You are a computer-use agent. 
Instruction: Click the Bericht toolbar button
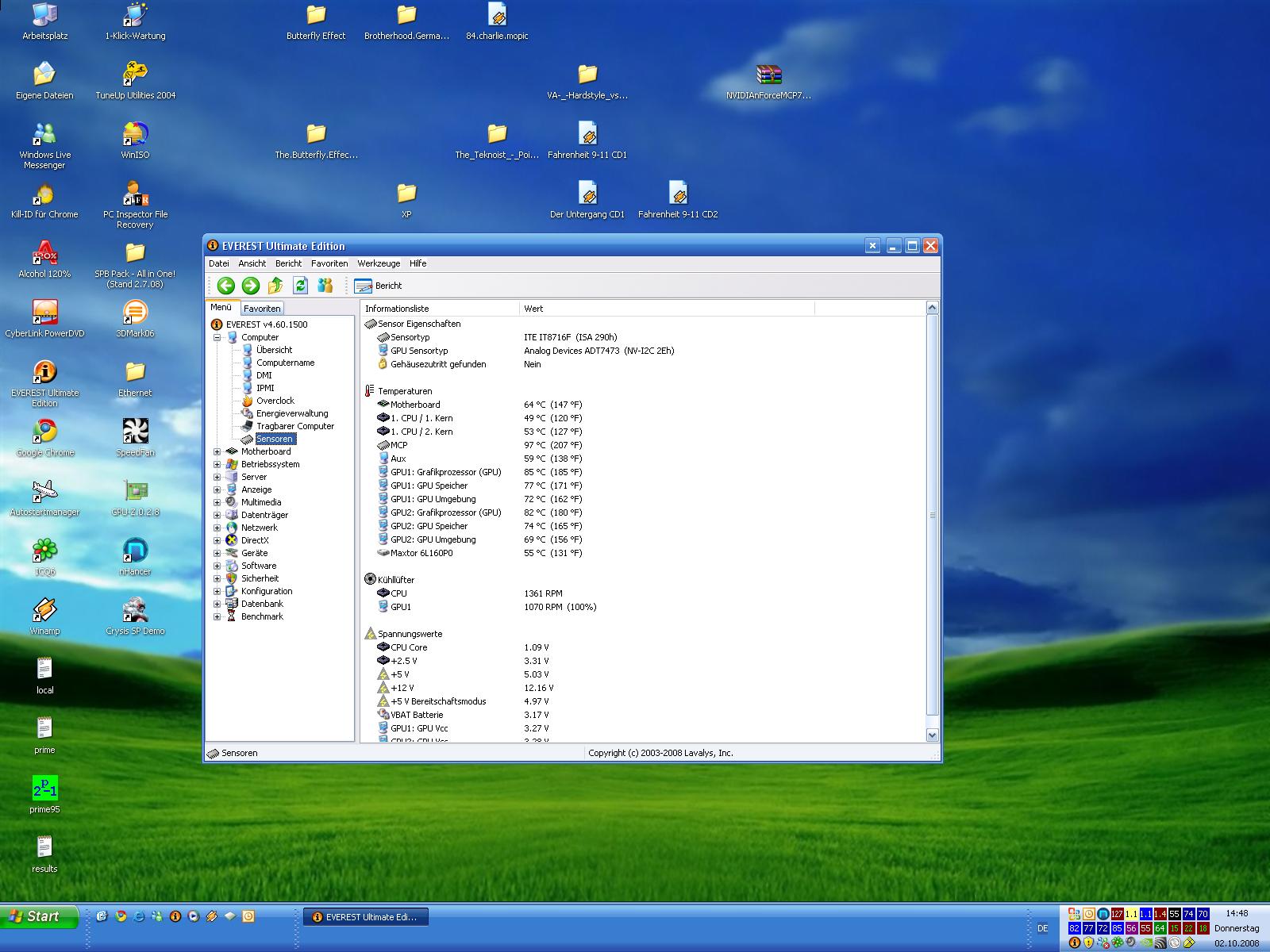pos(379,286)
